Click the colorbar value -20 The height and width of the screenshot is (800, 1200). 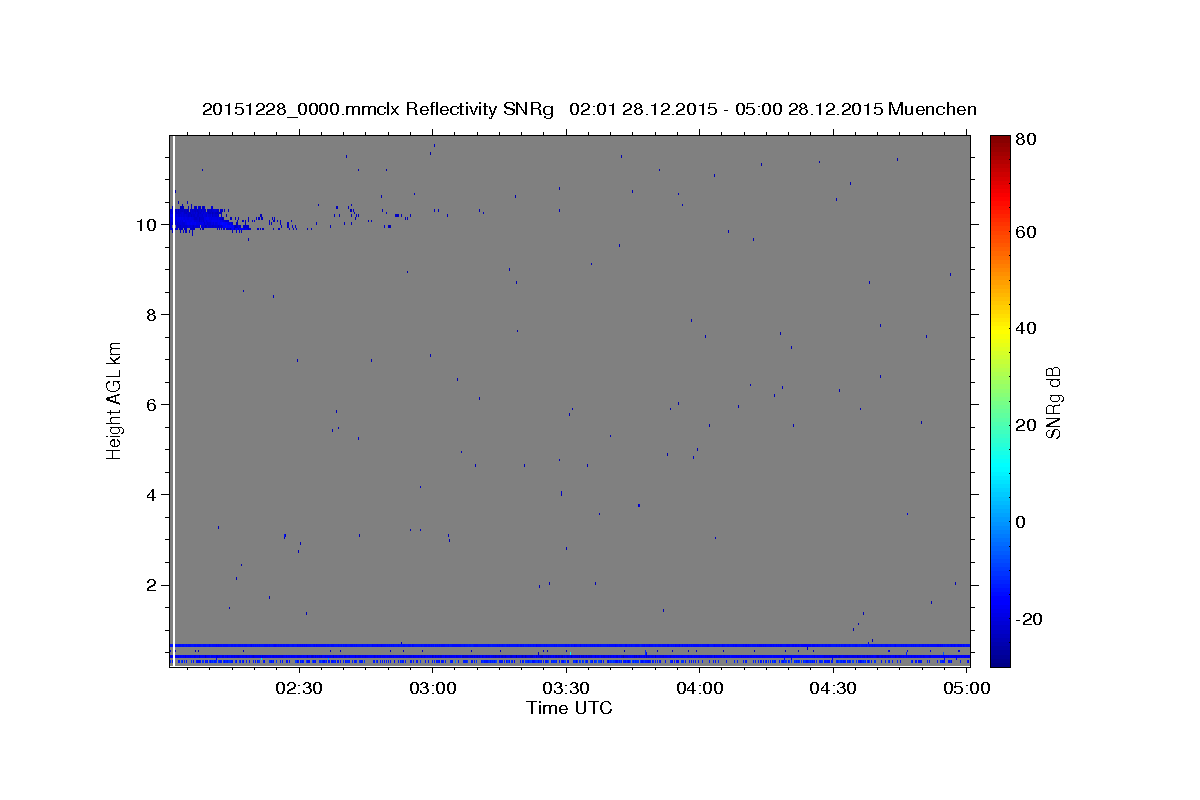(x=1028, y=619)
